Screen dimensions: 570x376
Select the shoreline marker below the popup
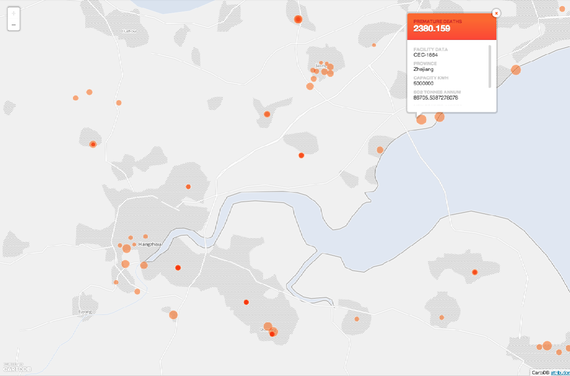(380, 150)
